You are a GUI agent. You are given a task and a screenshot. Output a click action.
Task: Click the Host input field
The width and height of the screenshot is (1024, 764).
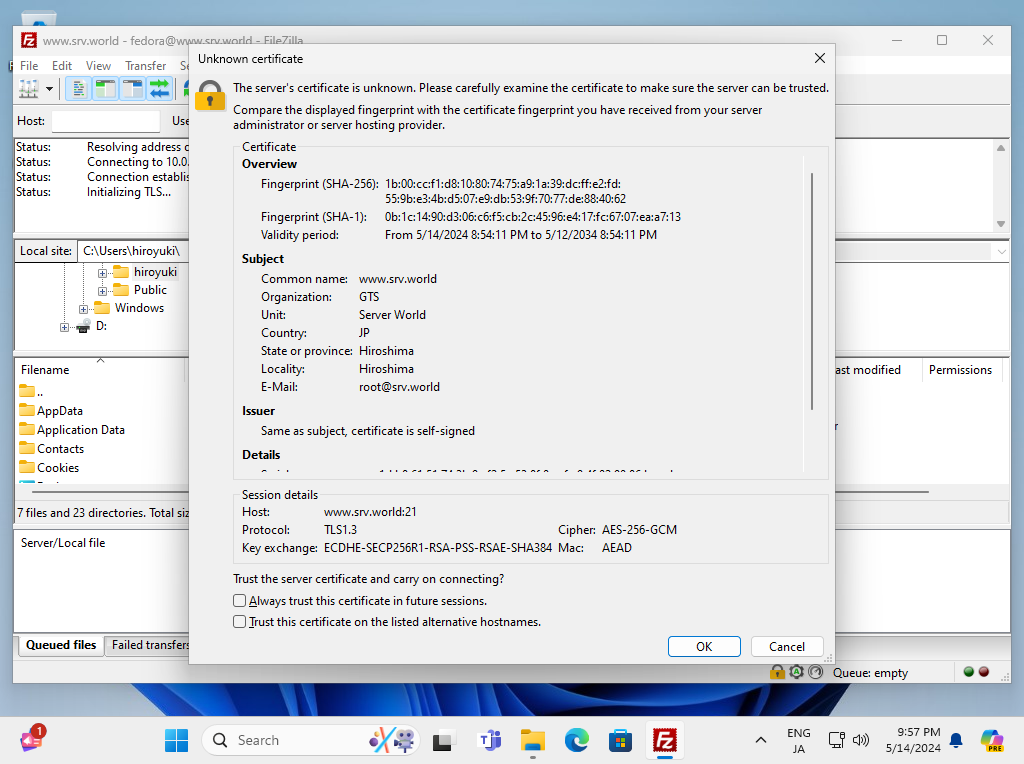106,121
